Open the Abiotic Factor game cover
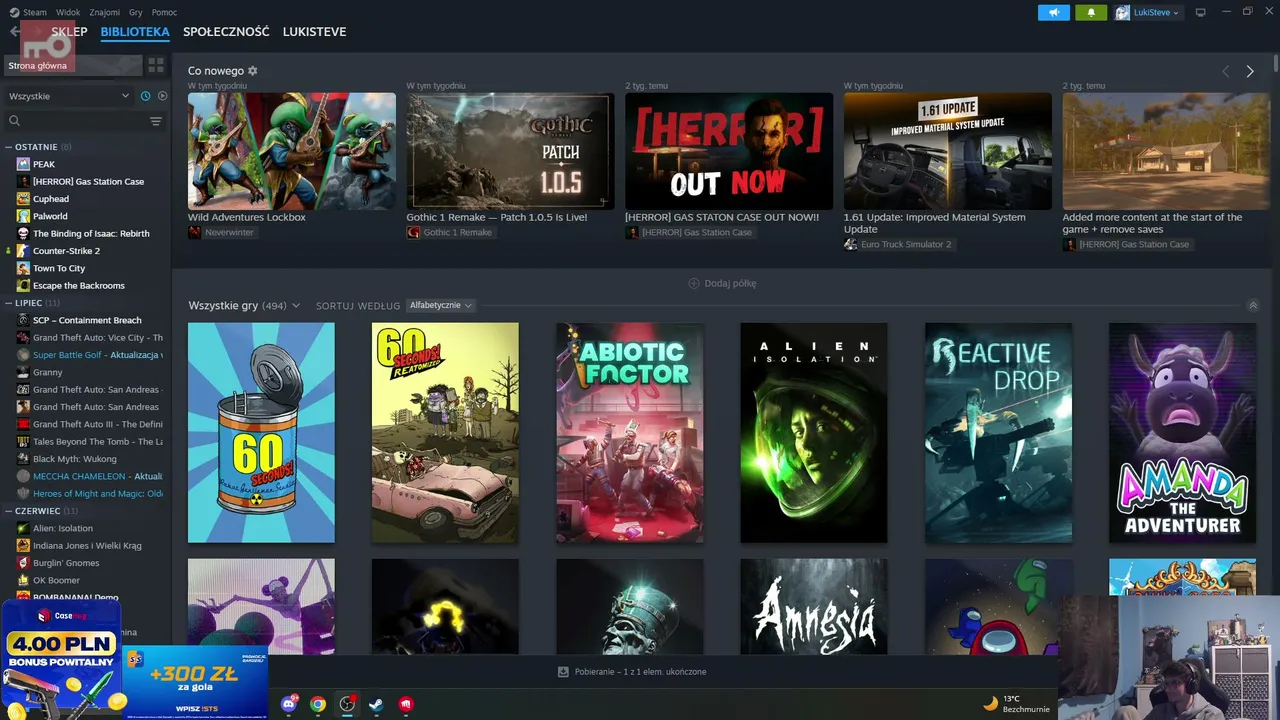Viewport: 1280px width, 720px height. 630,433
